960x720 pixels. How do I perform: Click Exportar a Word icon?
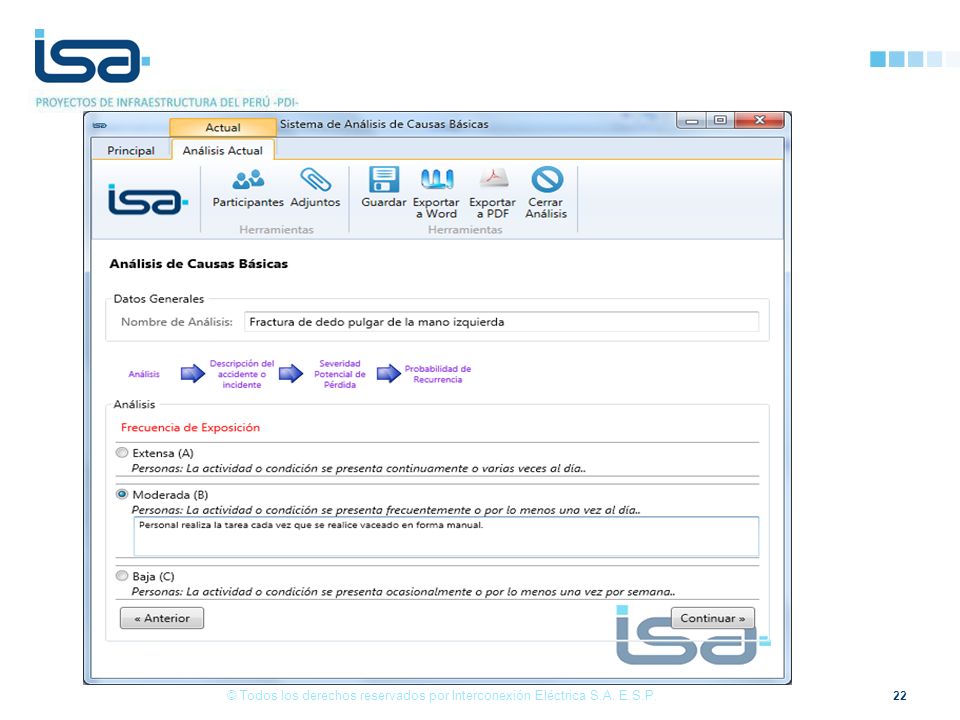(437, 179)
